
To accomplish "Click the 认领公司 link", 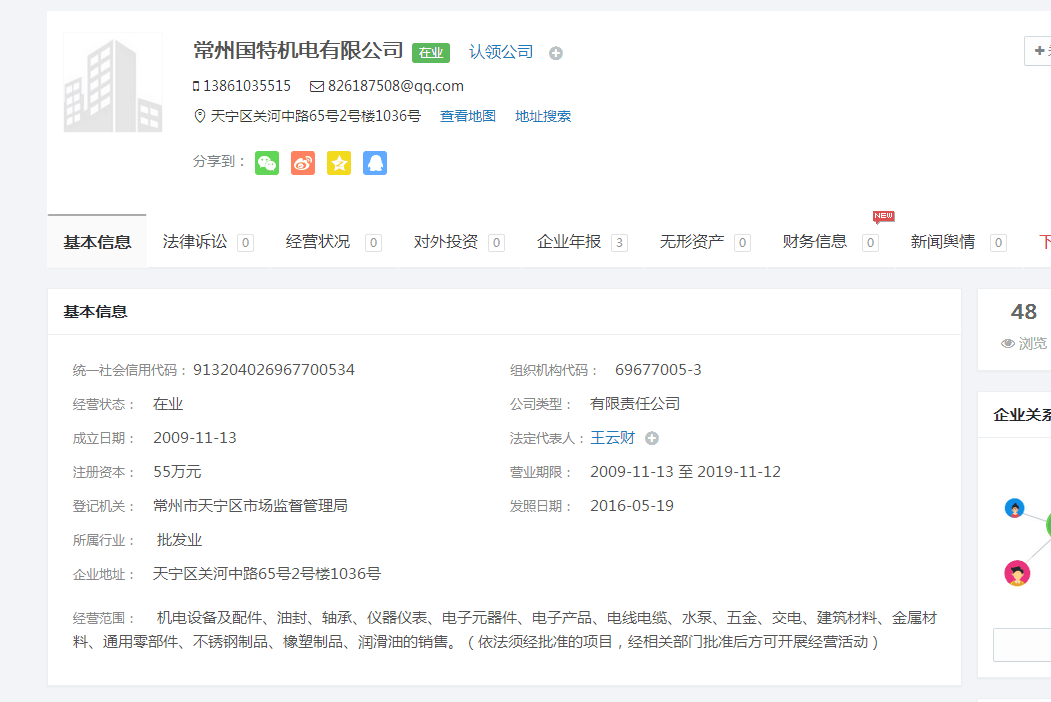I will [x=501, y=52].
